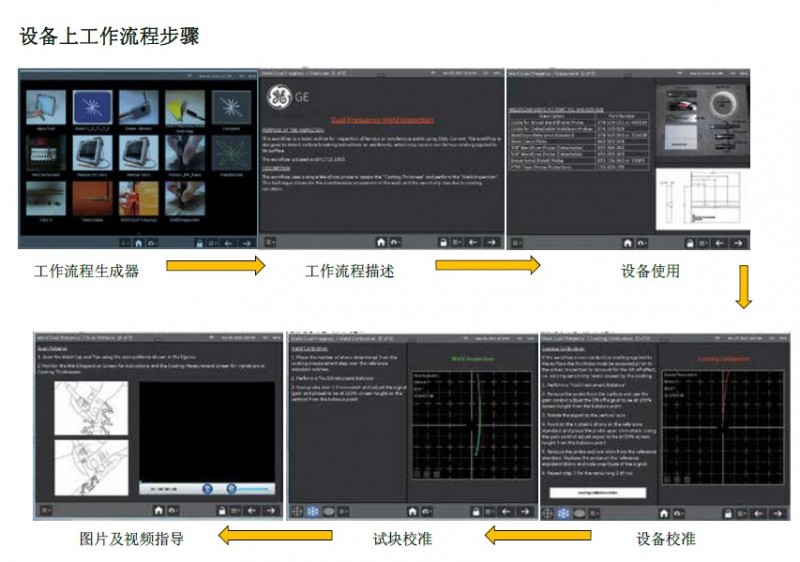This screenshot has height=562, width=800.
Task: Open bottom-left menu dropdown on scan patterns screen
Action: click(45, 513)
